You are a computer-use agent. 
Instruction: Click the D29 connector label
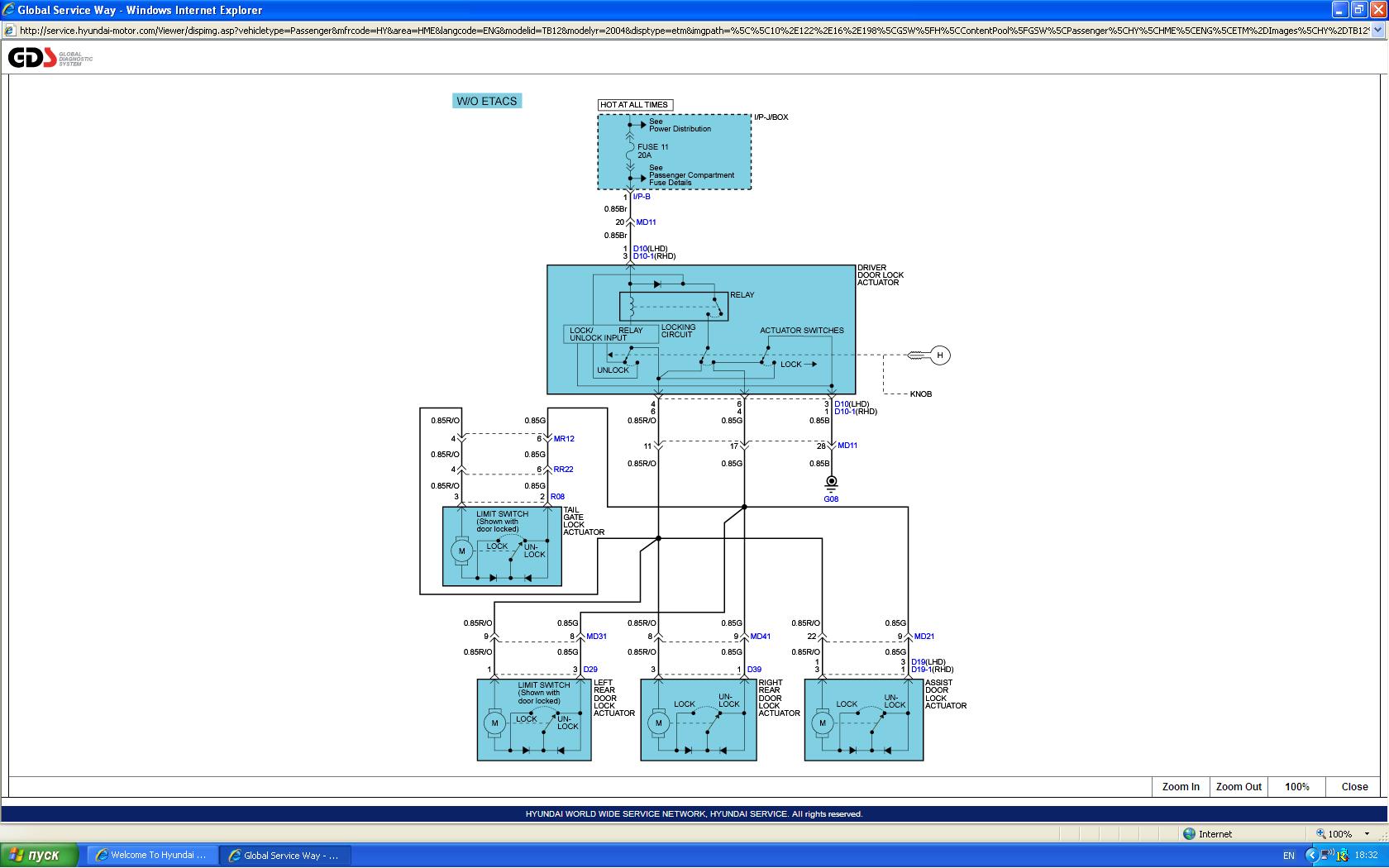(x=590, y=670)
